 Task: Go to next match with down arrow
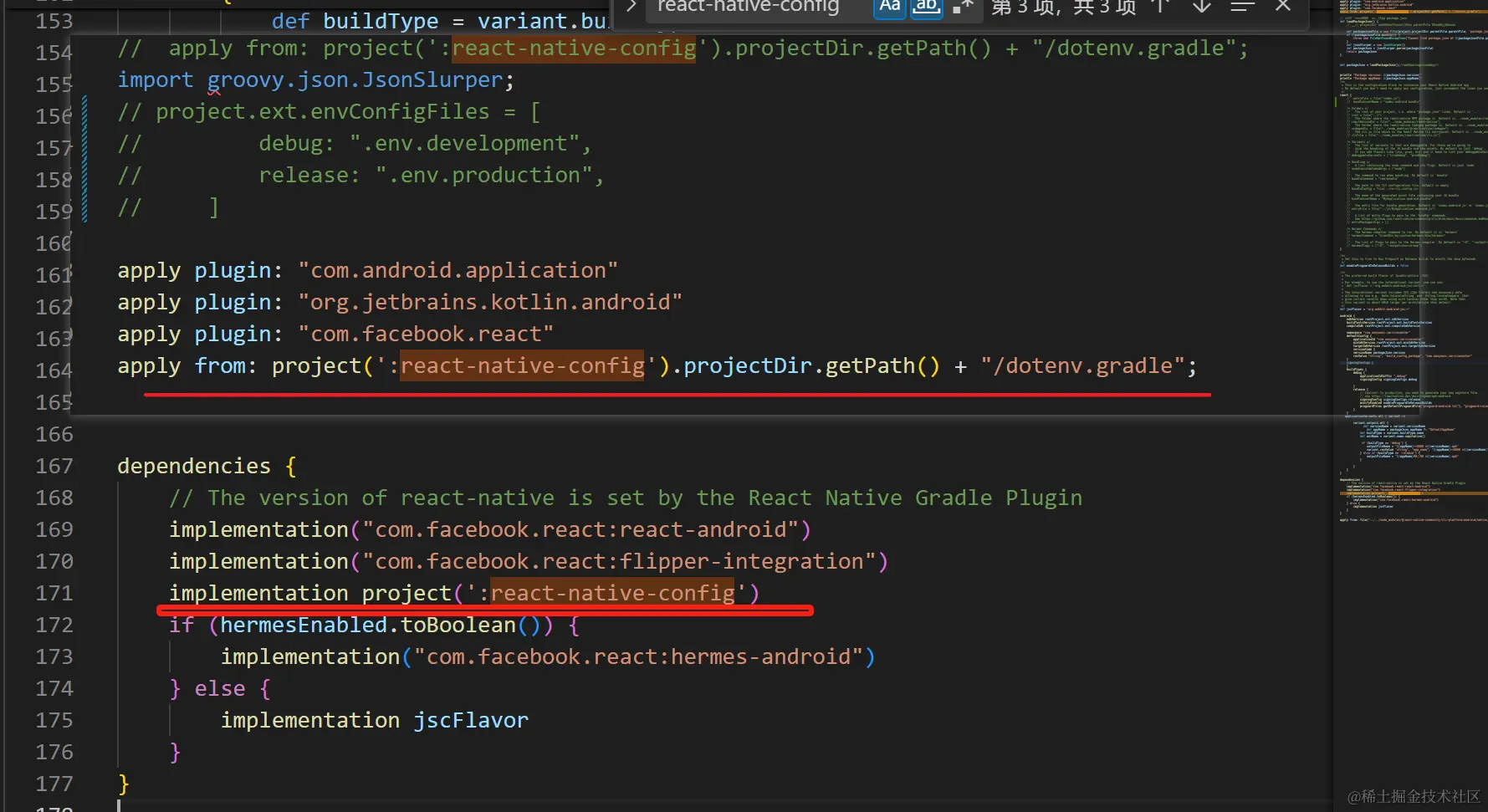[x=1201, y=7]
